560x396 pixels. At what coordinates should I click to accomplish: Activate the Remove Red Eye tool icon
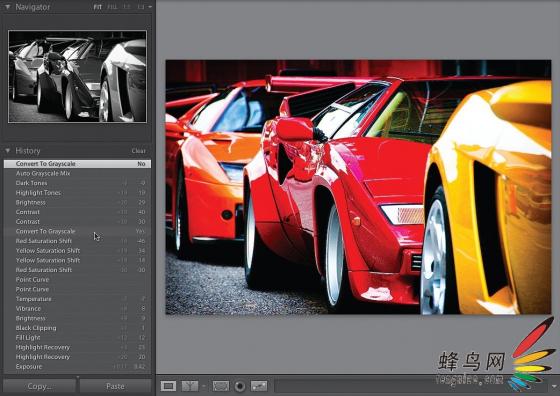click(240, 386)
